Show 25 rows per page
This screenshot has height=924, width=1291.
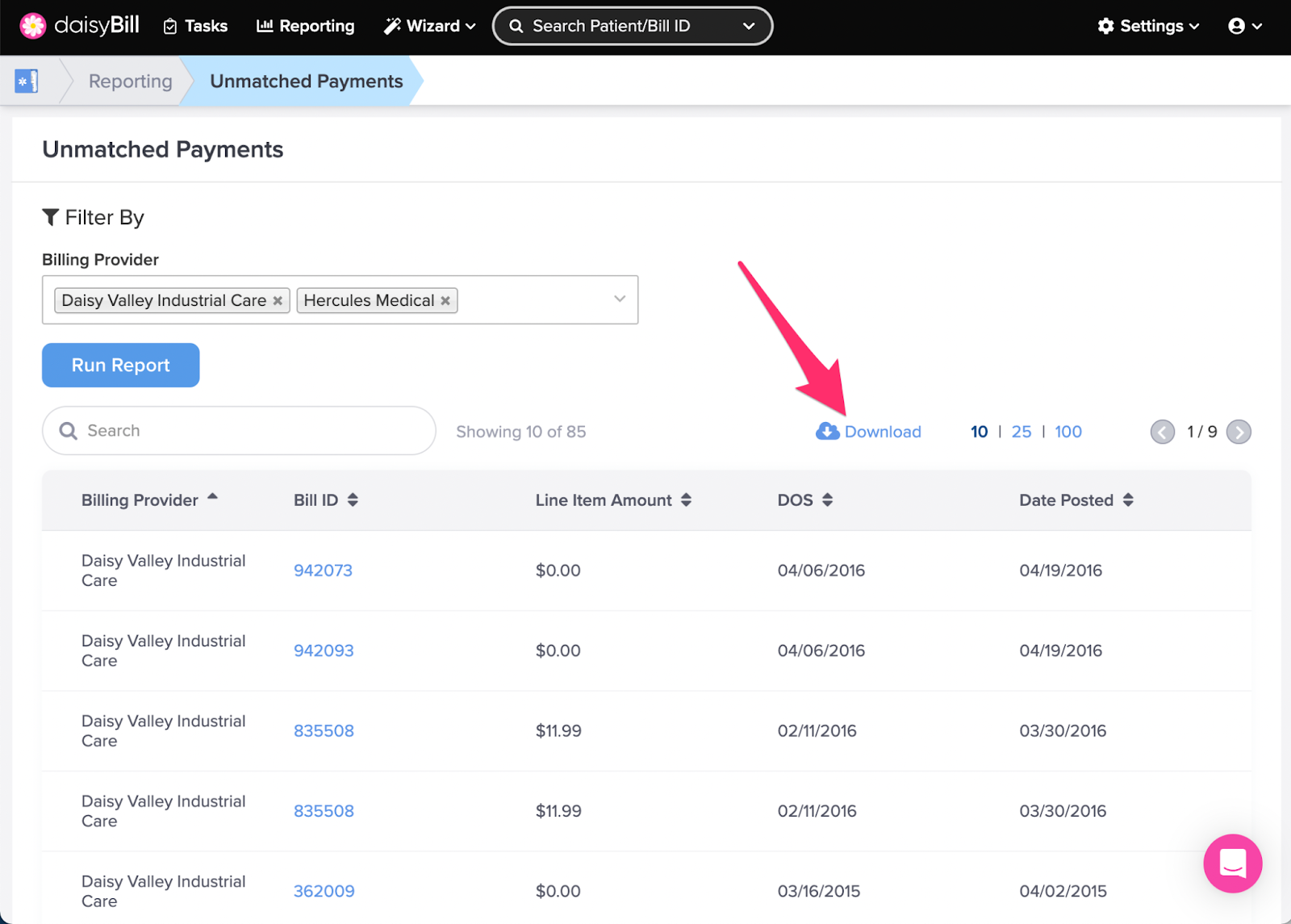(x=1022, y=432)
